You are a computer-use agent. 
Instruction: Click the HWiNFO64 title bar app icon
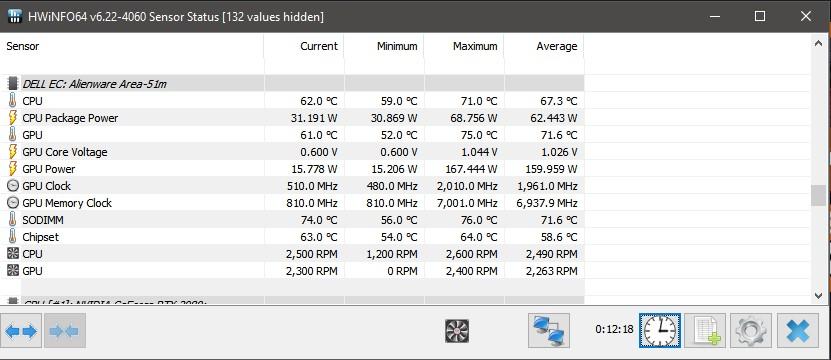click(x=15, y=16)
